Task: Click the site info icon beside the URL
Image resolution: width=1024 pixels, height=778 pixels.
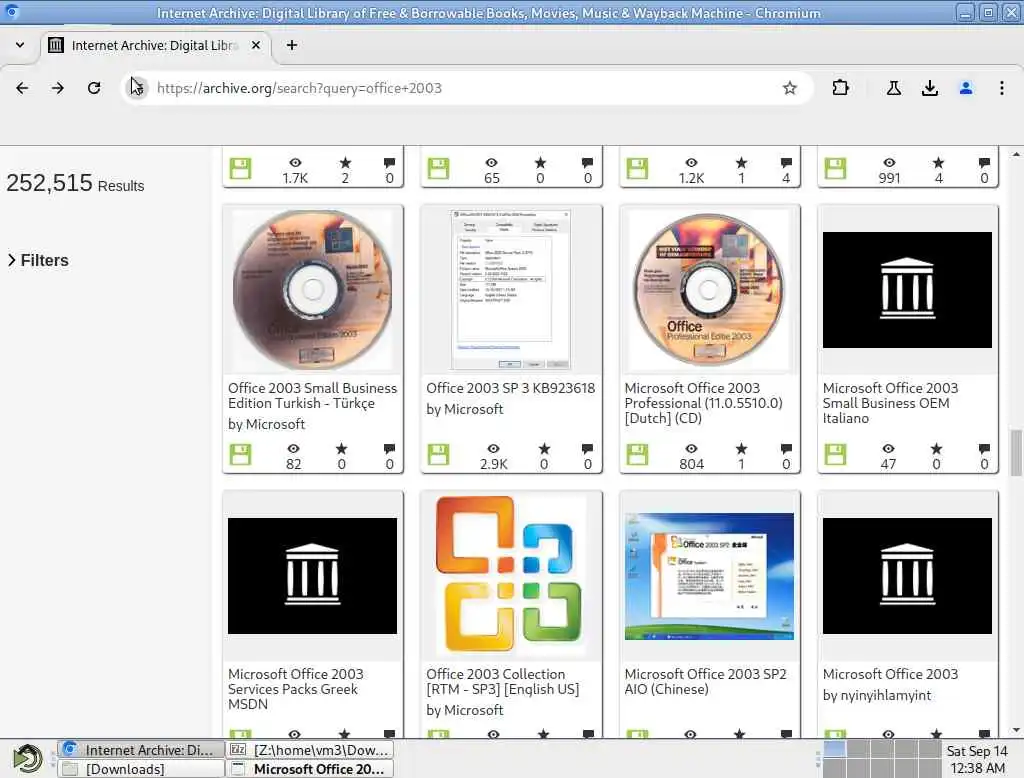Action: point(137,88)
